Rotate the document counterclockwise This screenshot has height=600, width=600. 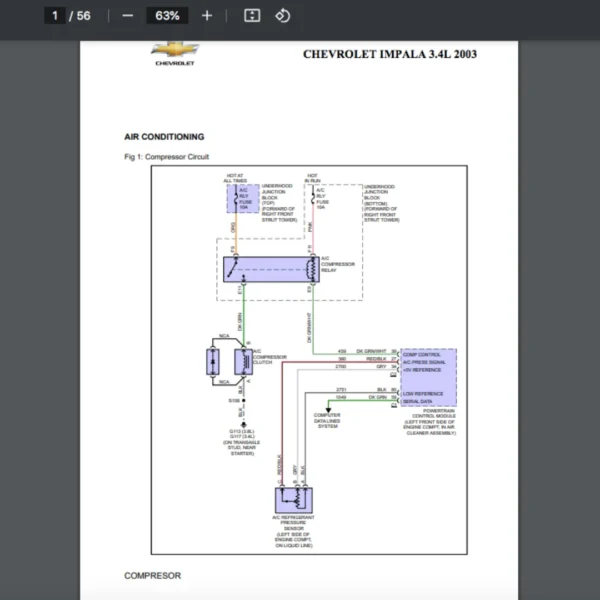282,16
